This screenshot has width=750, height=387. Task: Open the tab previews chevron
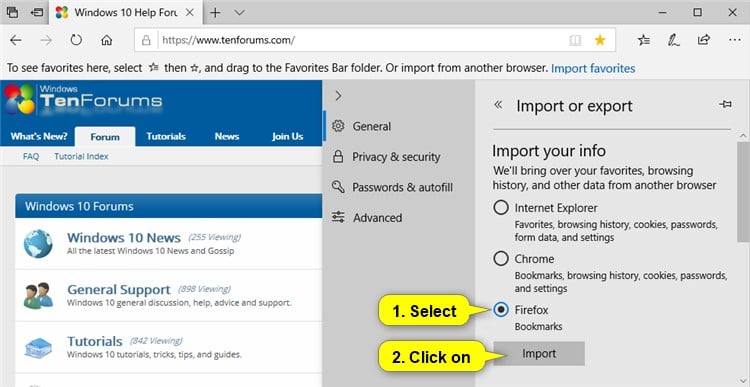[x=240, y=12]
